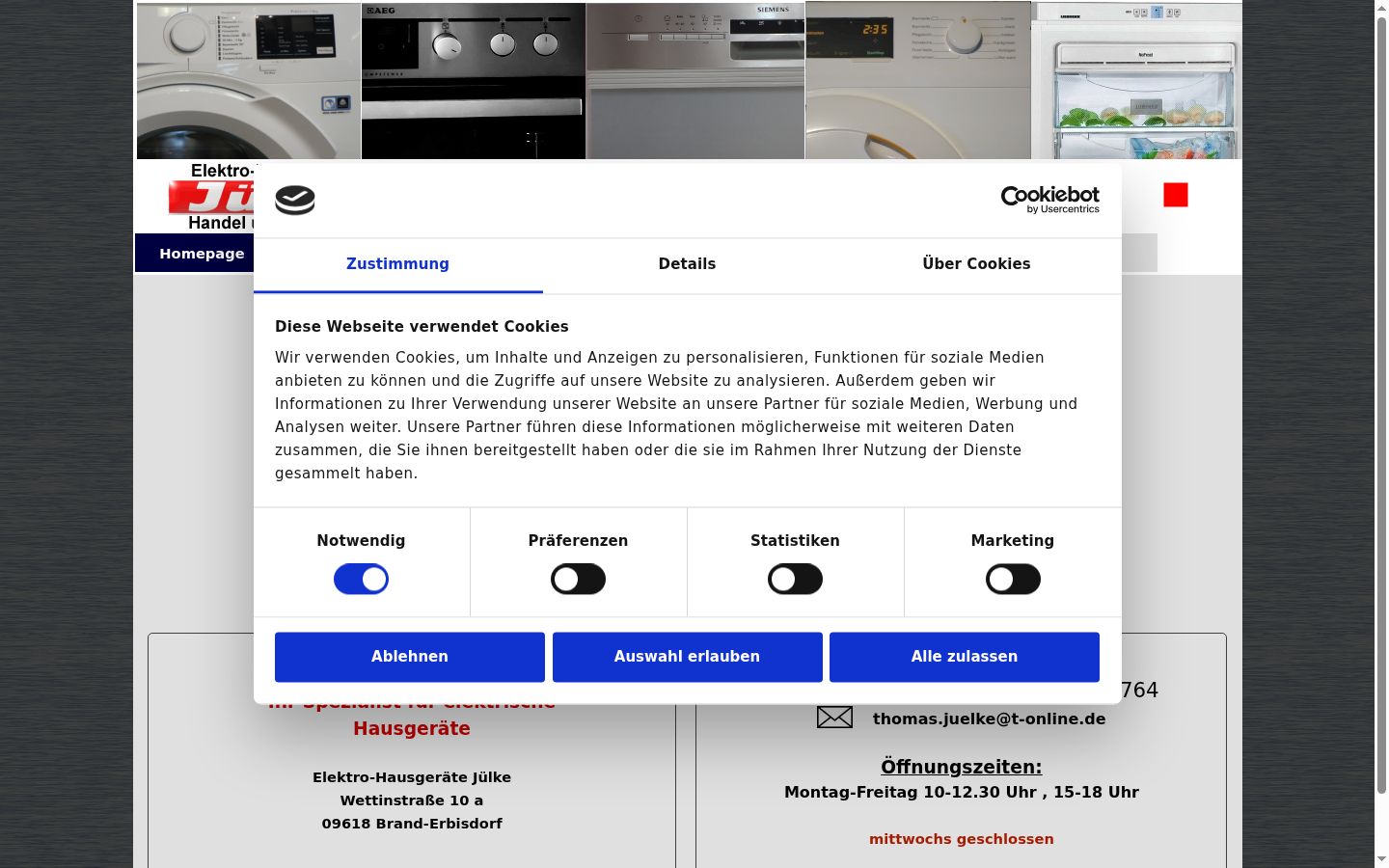
Task: Click the Cookiebot oval logo icon
Action: click(295, 200)
